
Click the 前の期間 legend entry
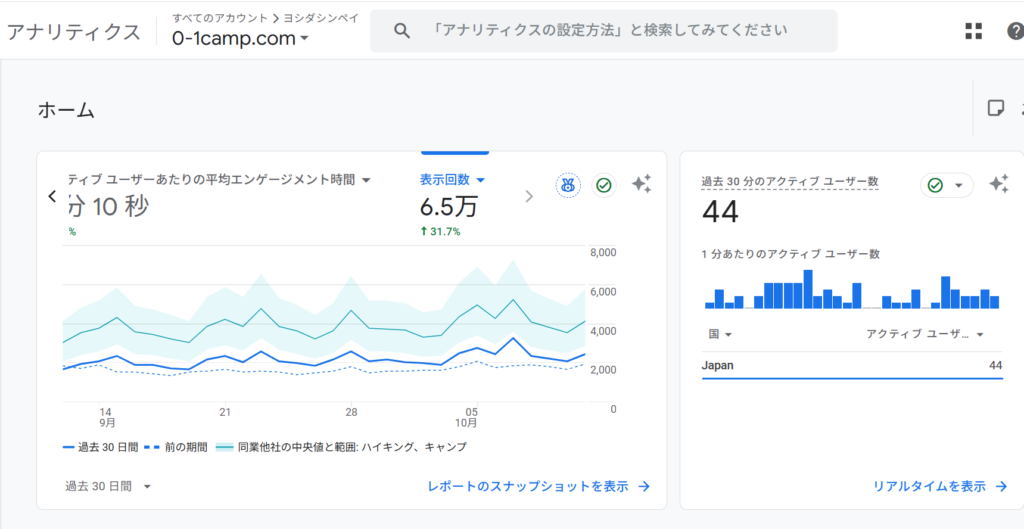pos(175,447)
